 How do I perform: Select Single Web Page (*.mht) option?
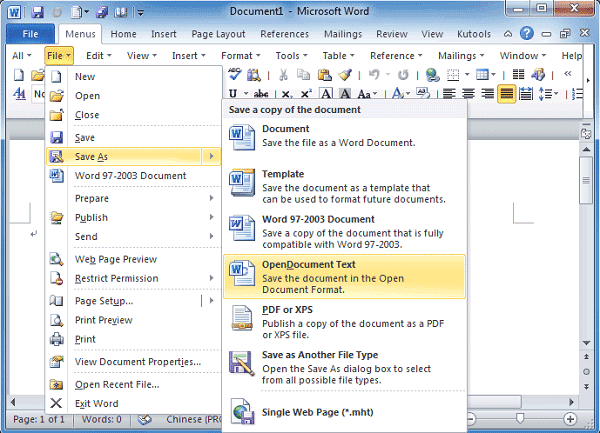(344, 412)
